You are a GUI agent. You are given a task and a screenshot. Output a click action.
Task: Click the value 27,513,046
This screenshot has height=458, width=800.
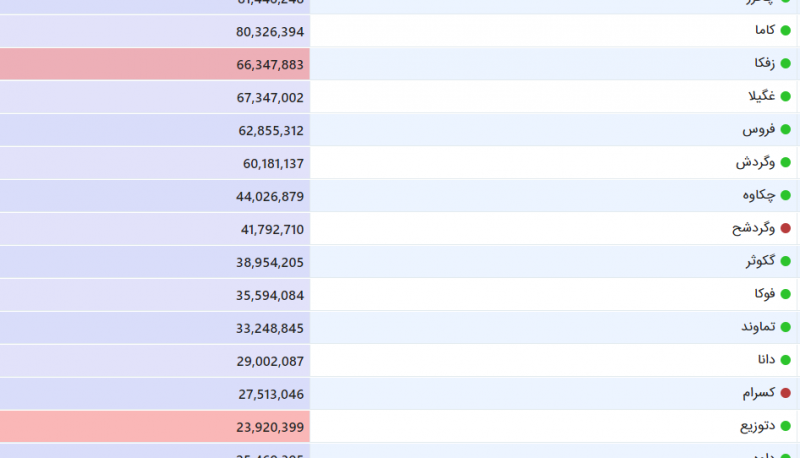pyautogui.click(x=271, y=394)
